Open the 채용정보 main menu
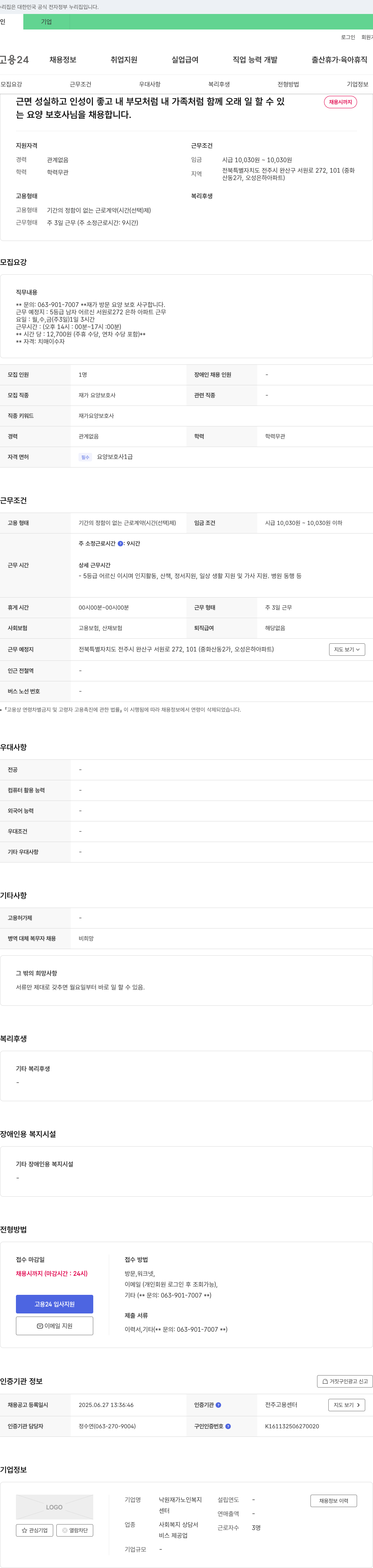 point(63,60)
